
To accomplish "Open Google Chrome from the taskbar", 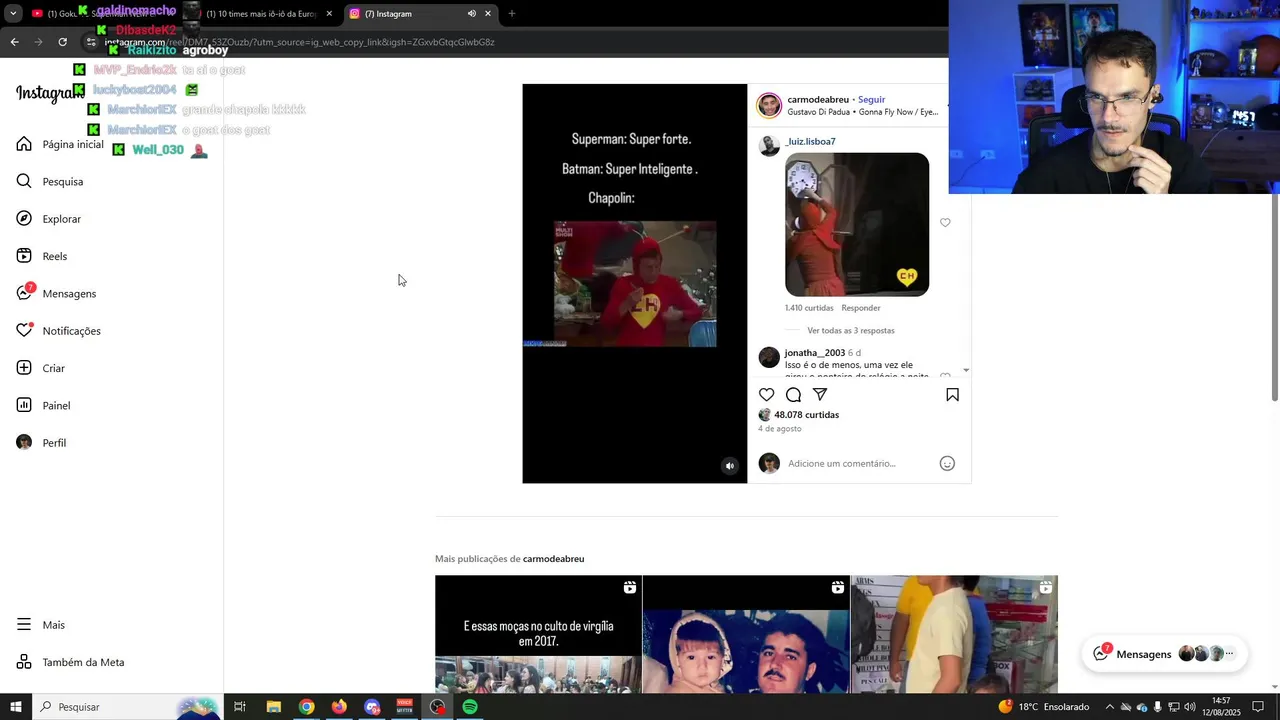I will [x=306, y=707].
